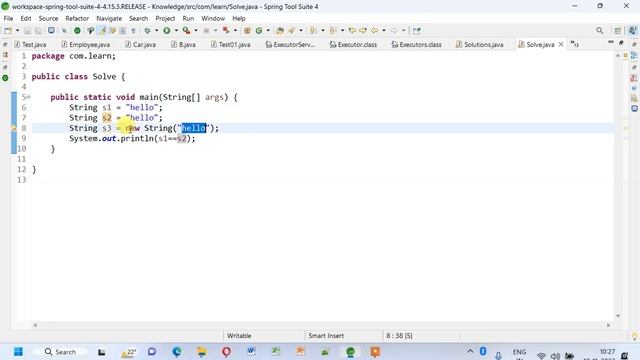Toggle Mark Occurrences highlighter icon

point(102,31)
